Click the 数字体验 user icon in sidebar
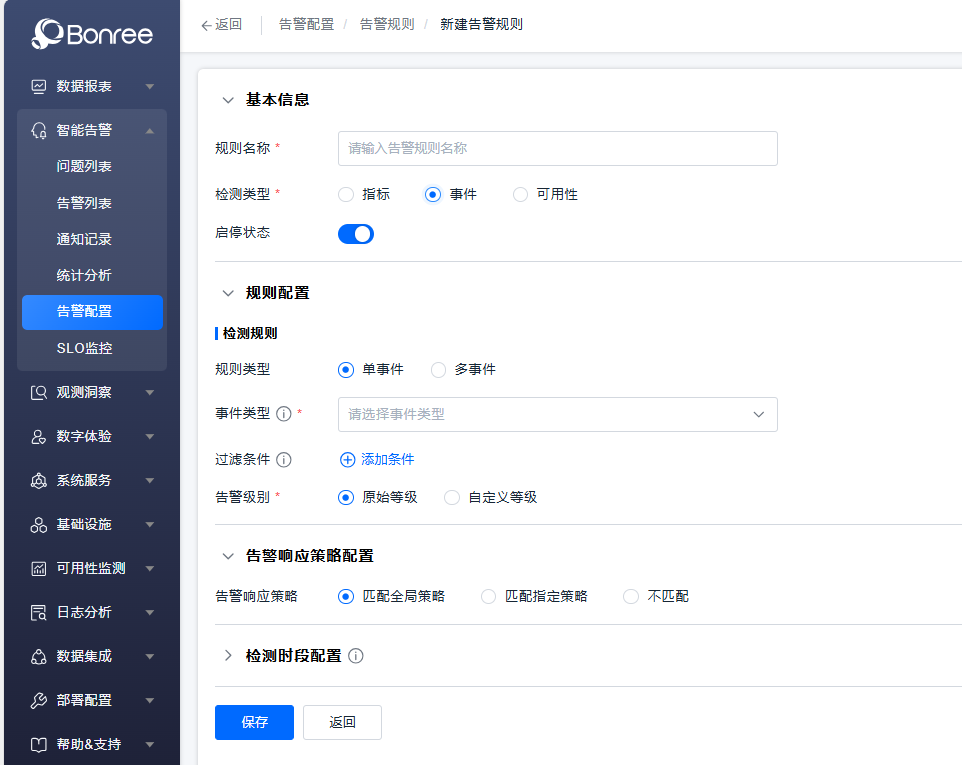This screenshot has width=962, height=765. point(39,437)
